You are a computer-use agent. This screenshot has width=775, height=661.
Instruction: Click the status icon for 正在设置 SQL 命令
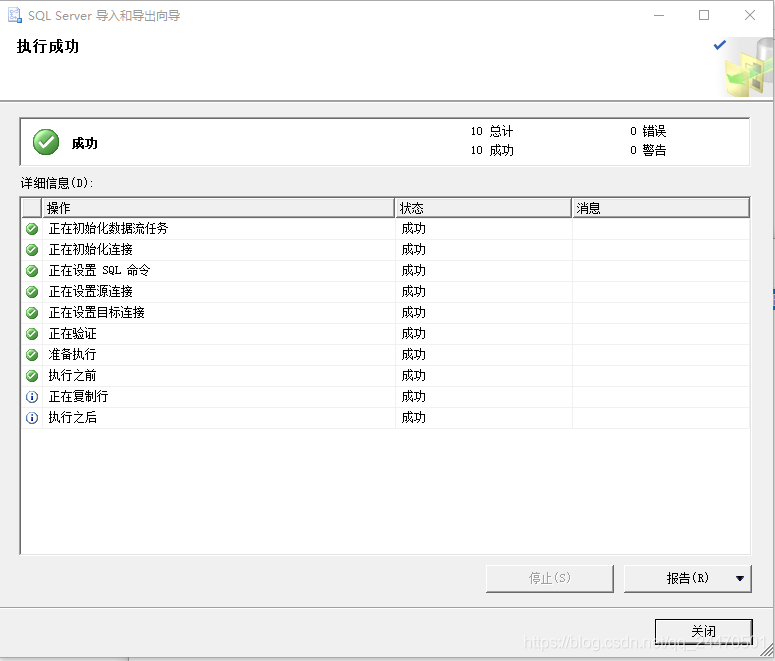(x=32, y=271)
